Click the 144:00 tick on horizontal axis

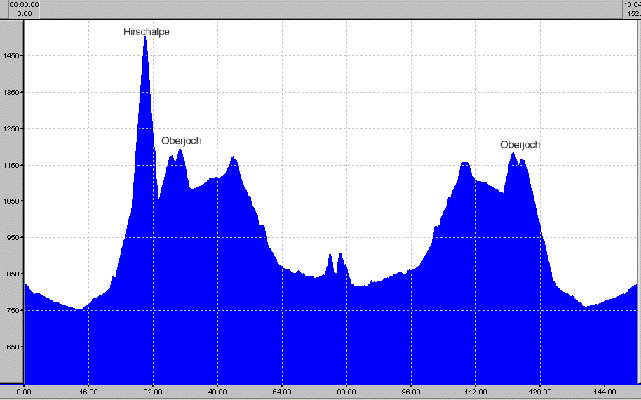coord(604,392)
